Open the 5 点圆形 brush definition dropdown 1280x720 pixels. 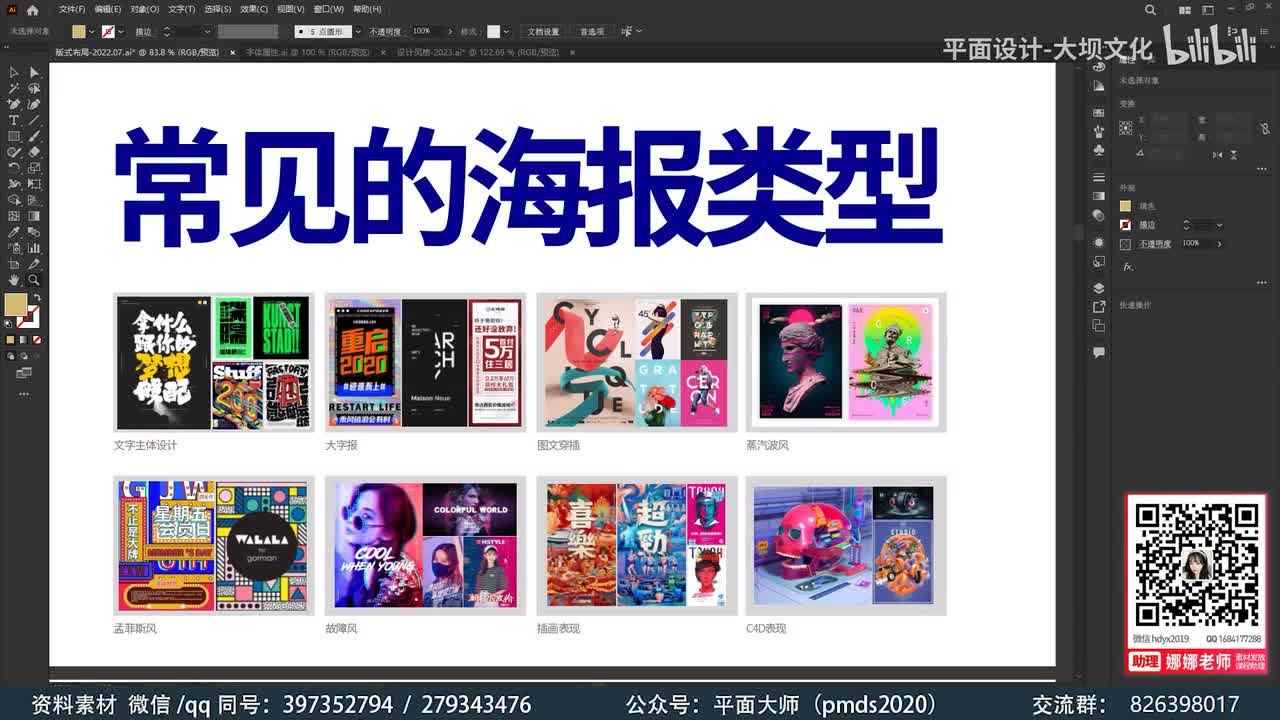pos(358,31)
